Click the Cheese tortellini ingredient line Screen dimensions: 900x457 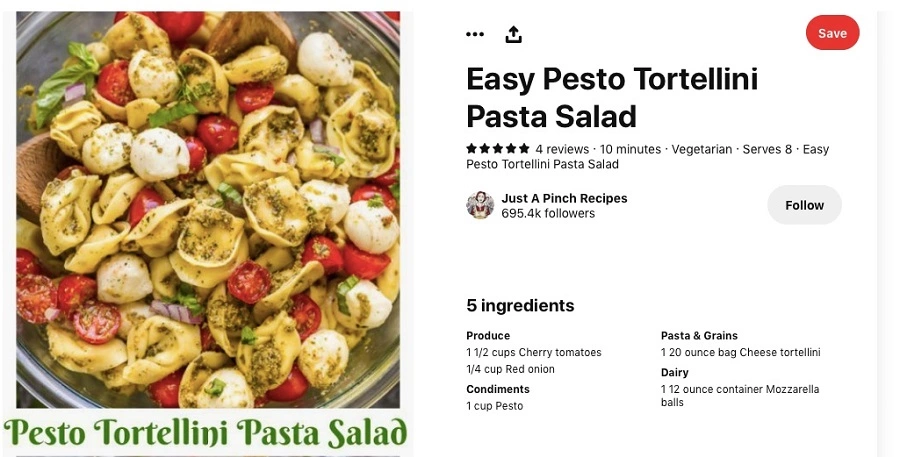740,352
